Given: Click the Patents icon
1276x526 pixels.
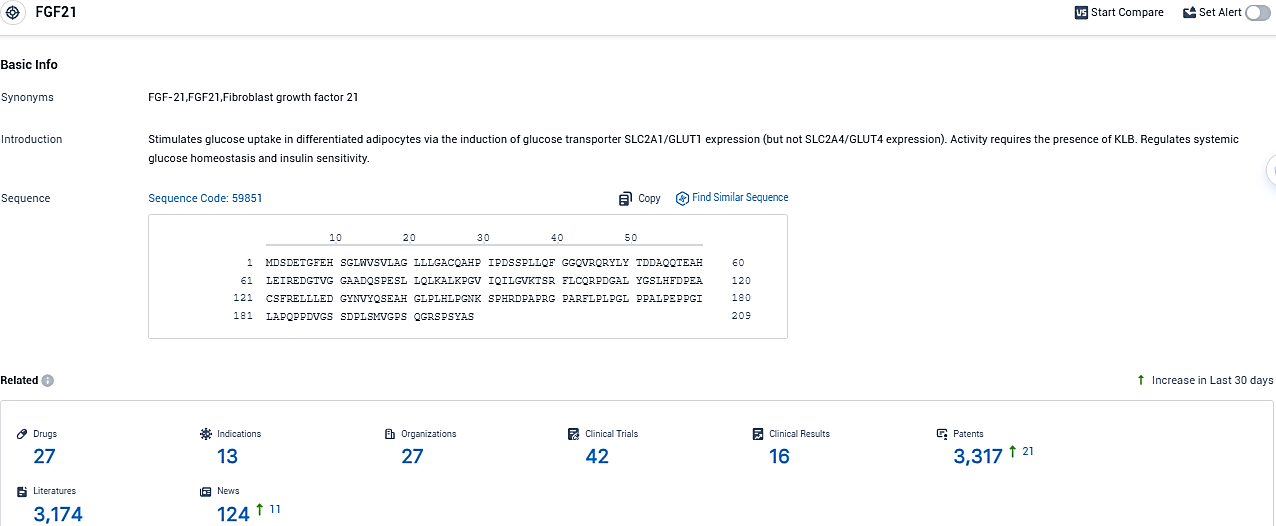Looking at the screenshot, I should click(x=942, y=434).
